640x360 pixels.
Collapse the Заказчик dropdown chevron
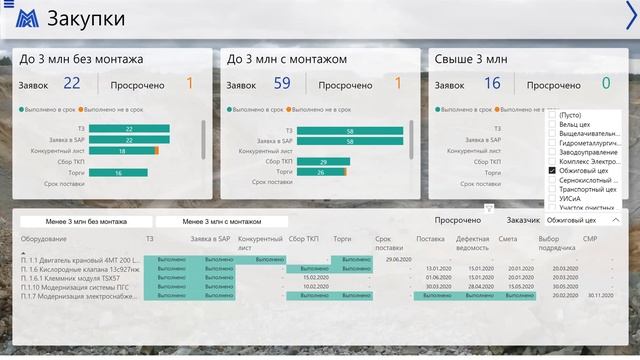click(616, 220)
